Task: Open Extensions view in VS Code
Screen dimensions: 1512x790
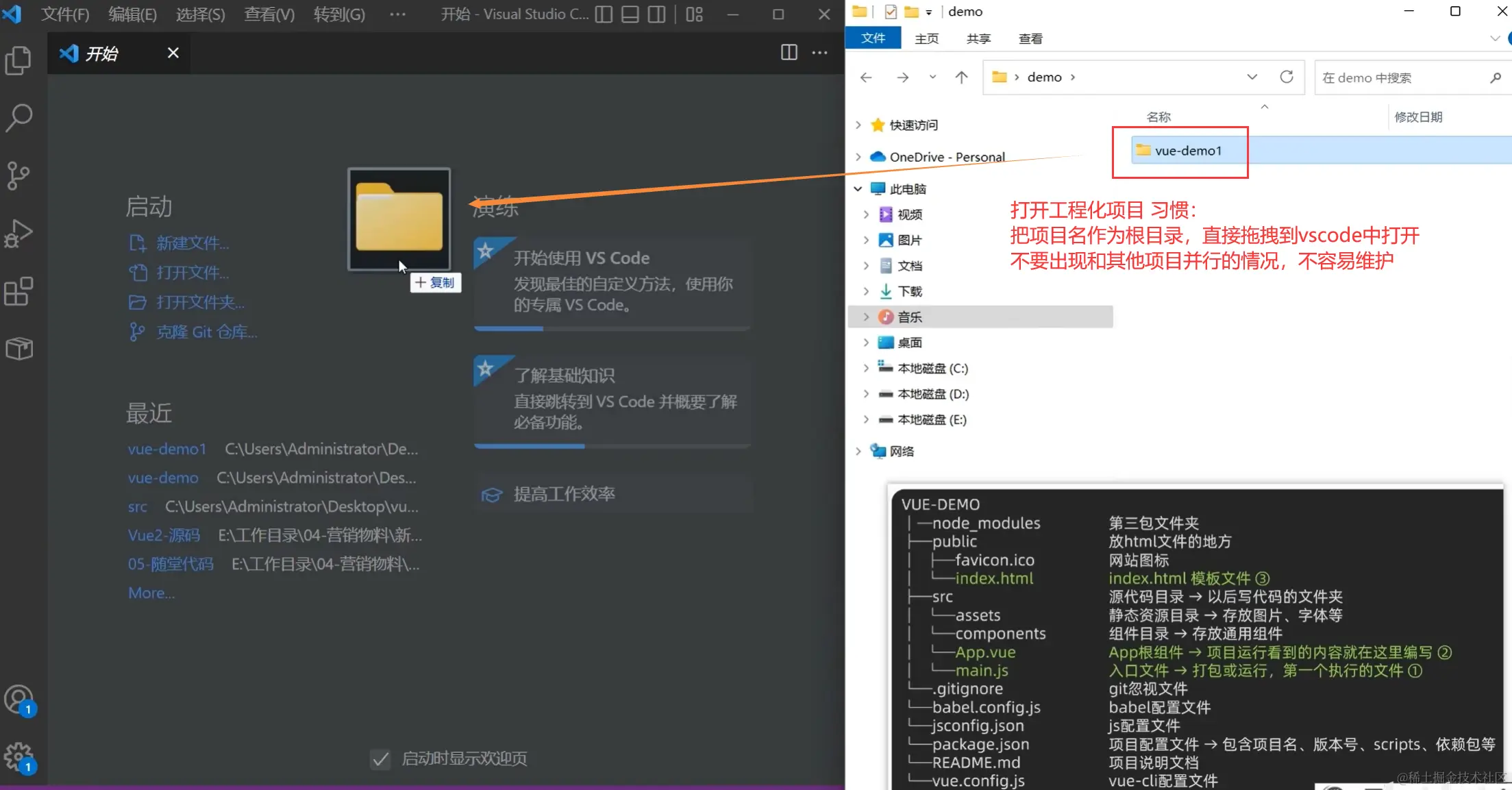Action: (18, 291)
